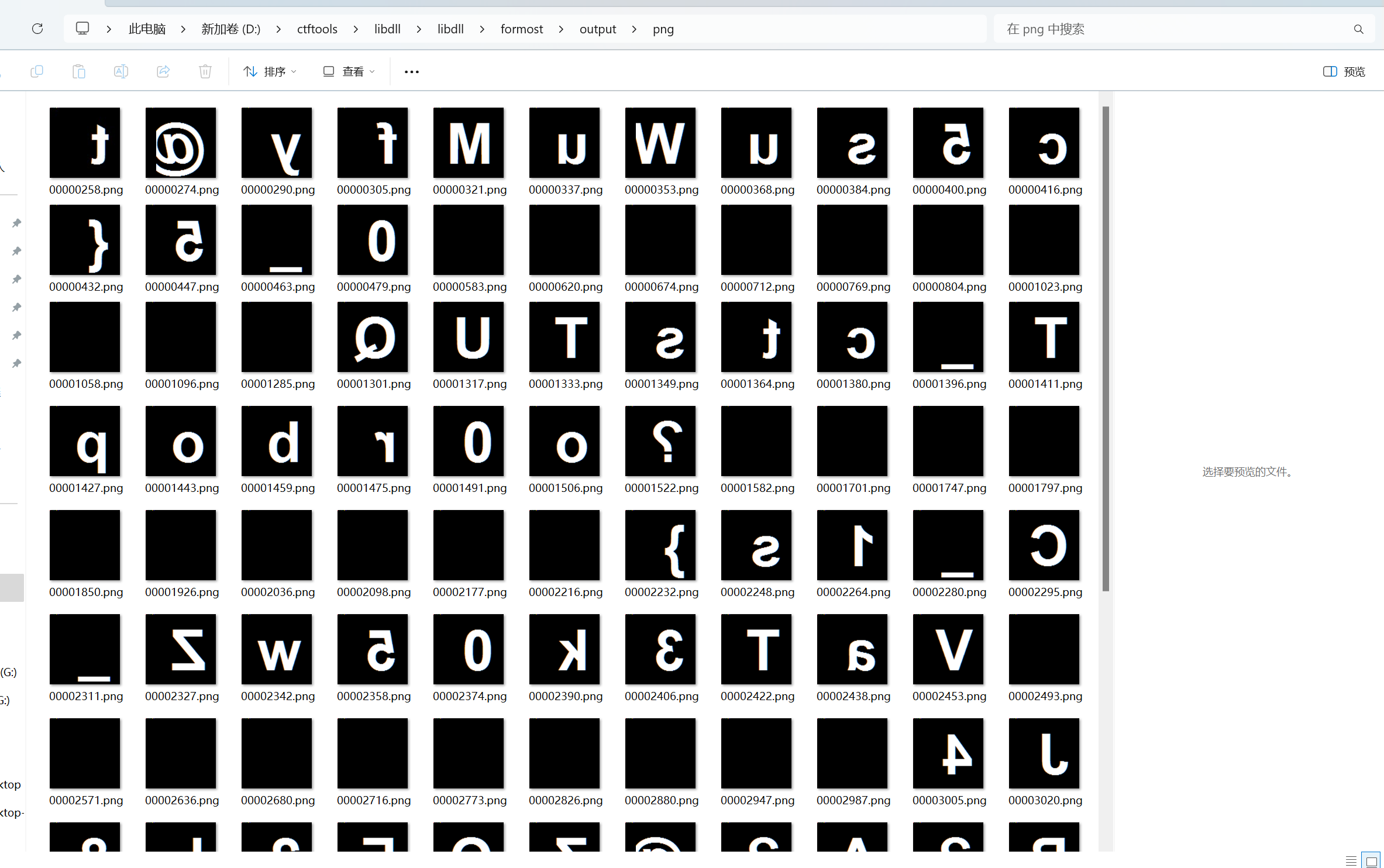Click file name 00002987.png
The height and width of the screenshot is (868, 1384).
(853, 800)
